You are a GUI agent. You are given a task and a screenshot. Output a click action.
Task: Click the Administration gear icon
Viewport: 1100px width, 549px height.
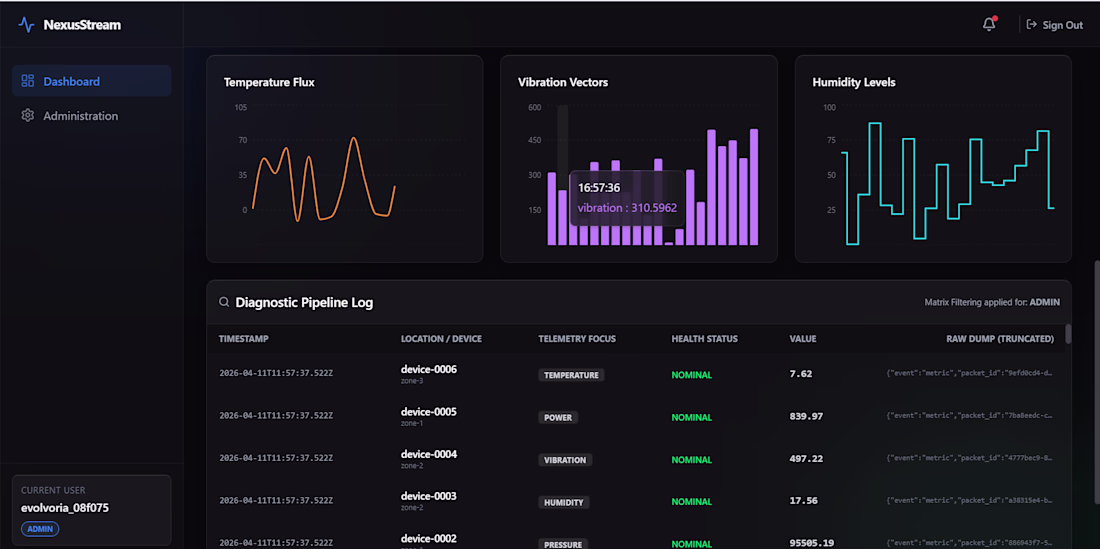coord(28,116)
